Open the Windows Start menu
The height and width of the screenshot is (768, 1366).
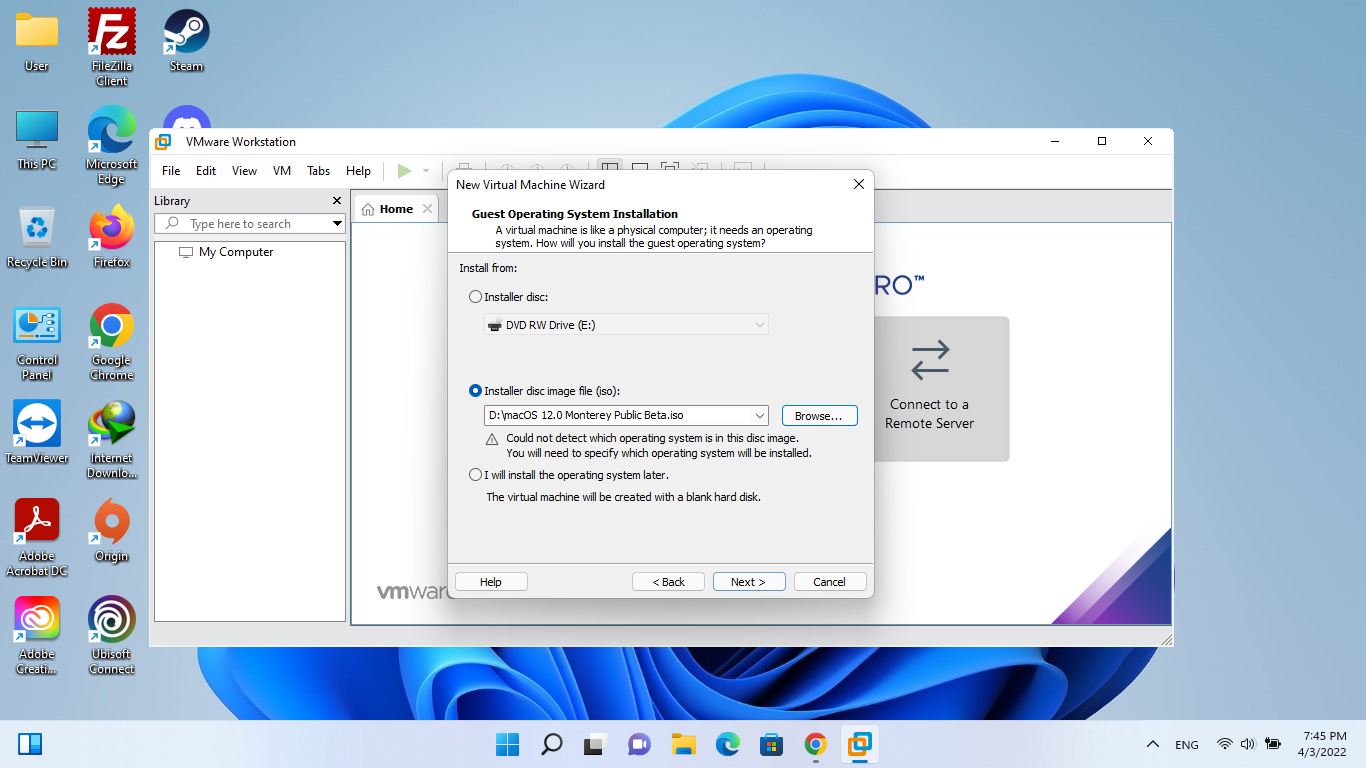[507, 744]
